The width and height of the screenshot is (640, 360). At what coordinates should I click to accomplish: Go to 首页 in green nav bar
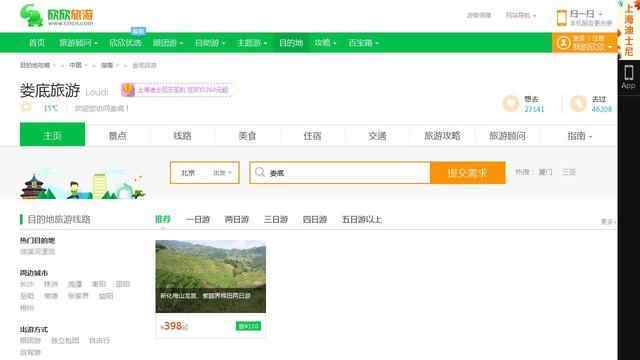coord(37,43)
